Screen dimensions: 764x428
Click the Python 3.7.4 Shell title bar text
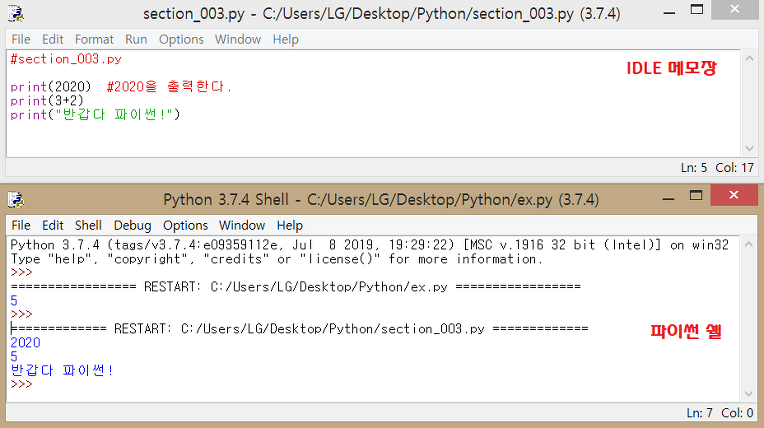381,200
